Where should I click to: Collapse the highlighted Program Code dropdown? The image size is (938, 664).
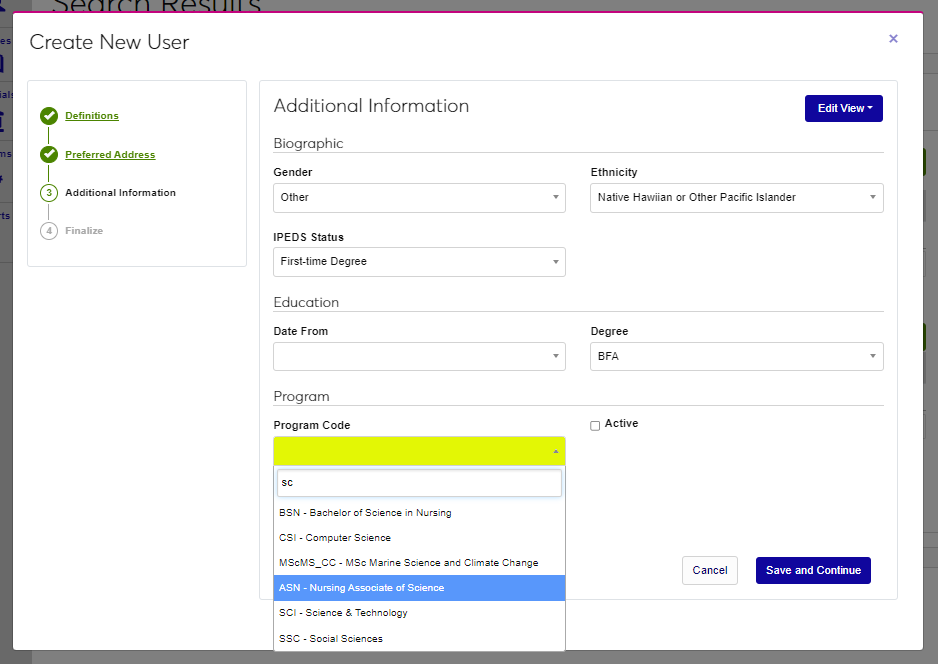[x=419, y=451]
